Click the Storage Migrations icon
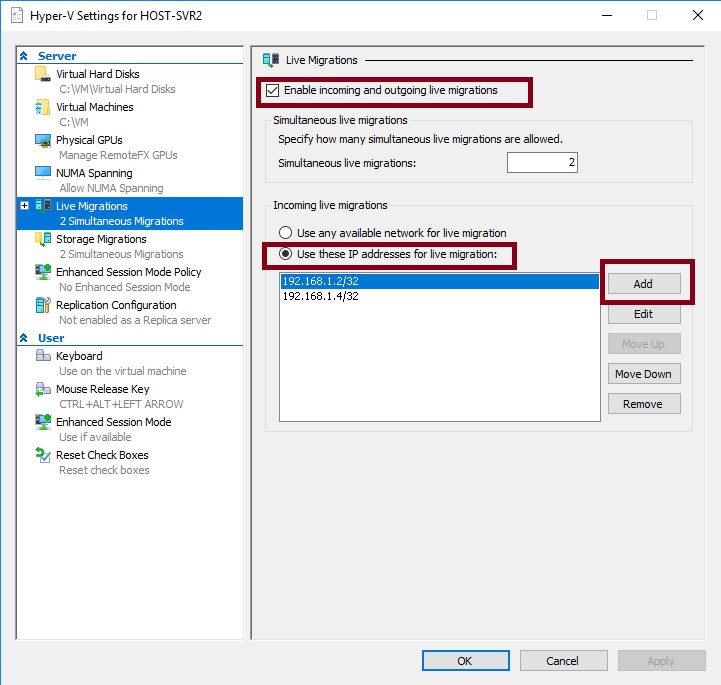 (x=42, y=240)
